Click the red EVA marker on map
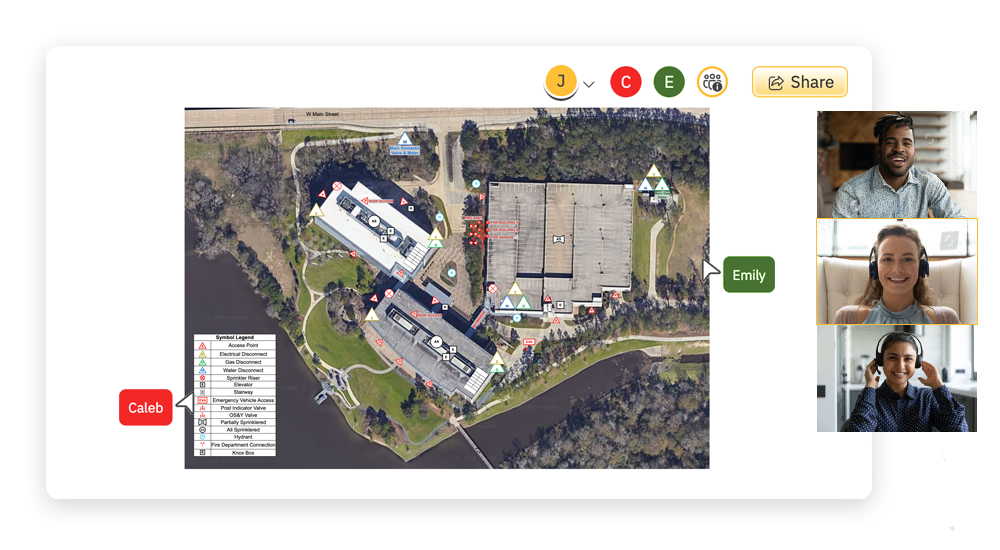Viewport: 1000px width, 550px height. click(529, 342)
